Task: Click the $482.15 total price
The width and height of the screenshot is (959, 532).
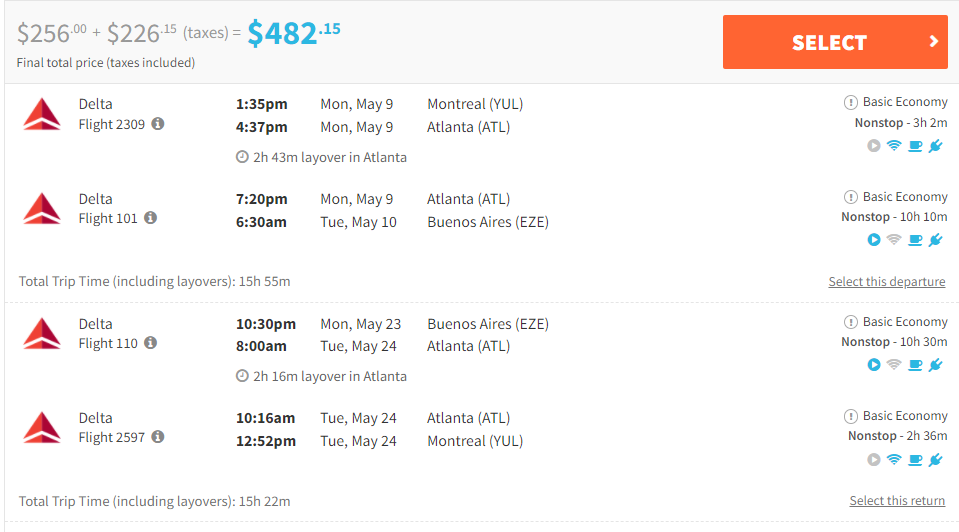Action: [294, 33]
